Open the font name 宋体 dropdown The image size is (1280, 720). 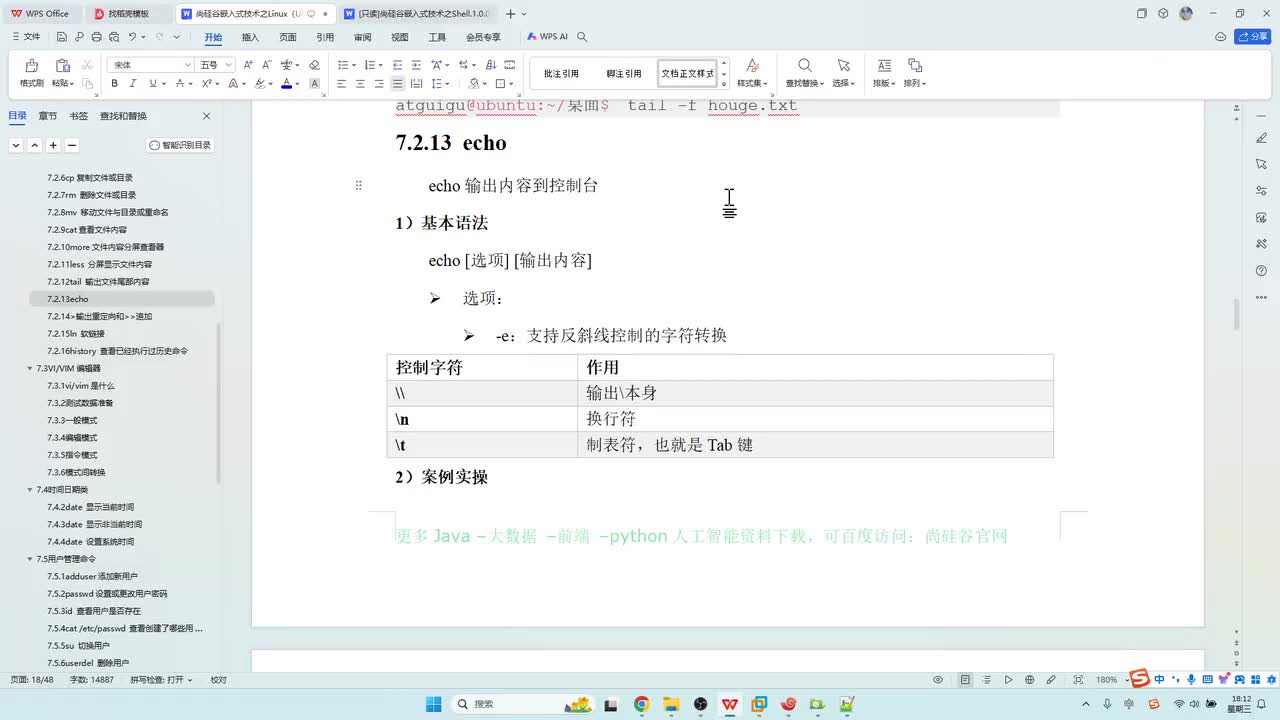click(x=187, y=64)
